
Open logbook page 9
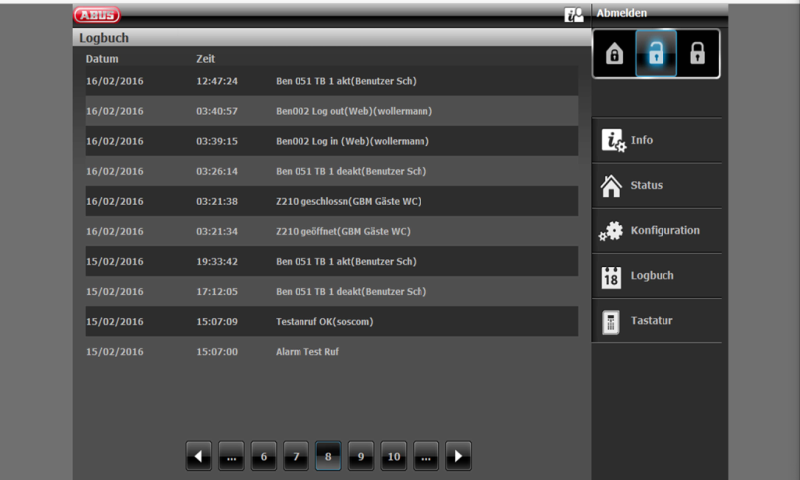(361, 456)
